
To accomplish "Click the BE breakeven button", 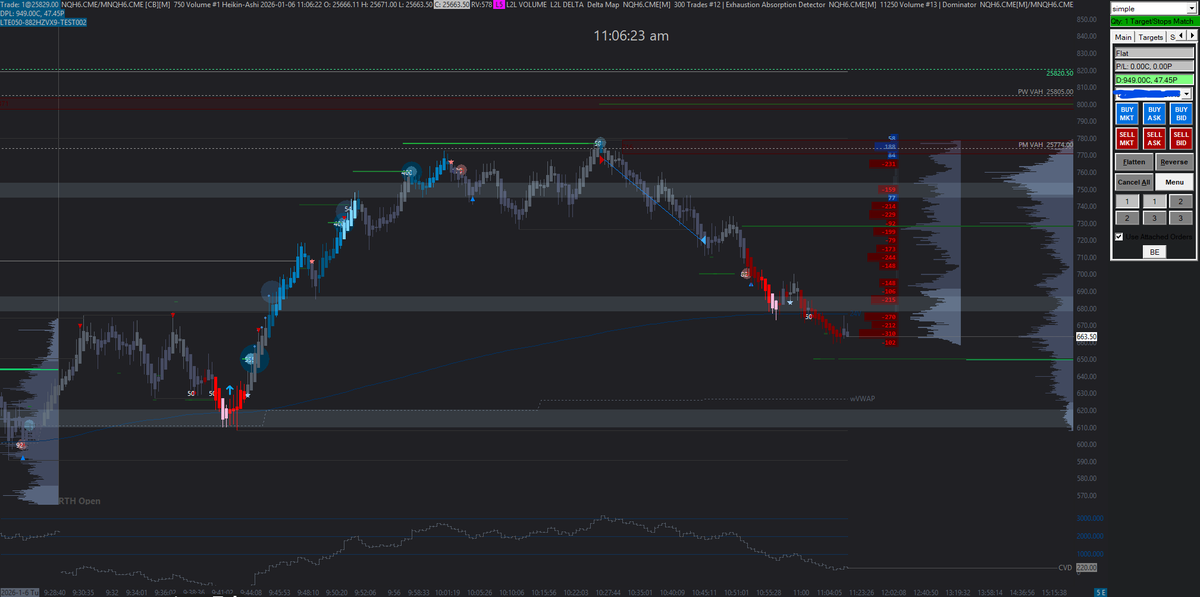I will tap(1154, 252).
